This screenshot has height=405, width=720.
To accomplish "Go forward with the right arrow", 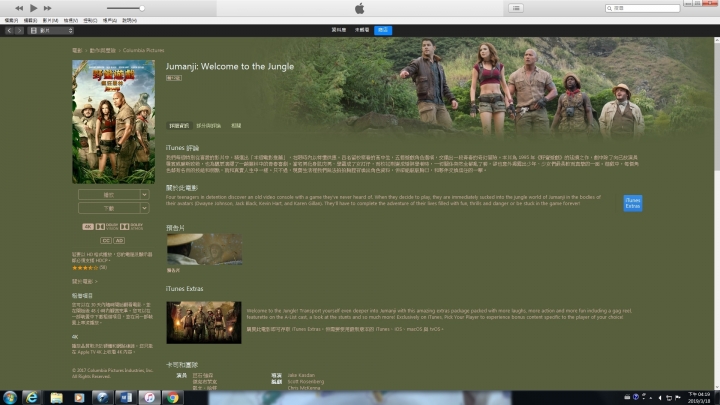I will click(x=19, y=30).
